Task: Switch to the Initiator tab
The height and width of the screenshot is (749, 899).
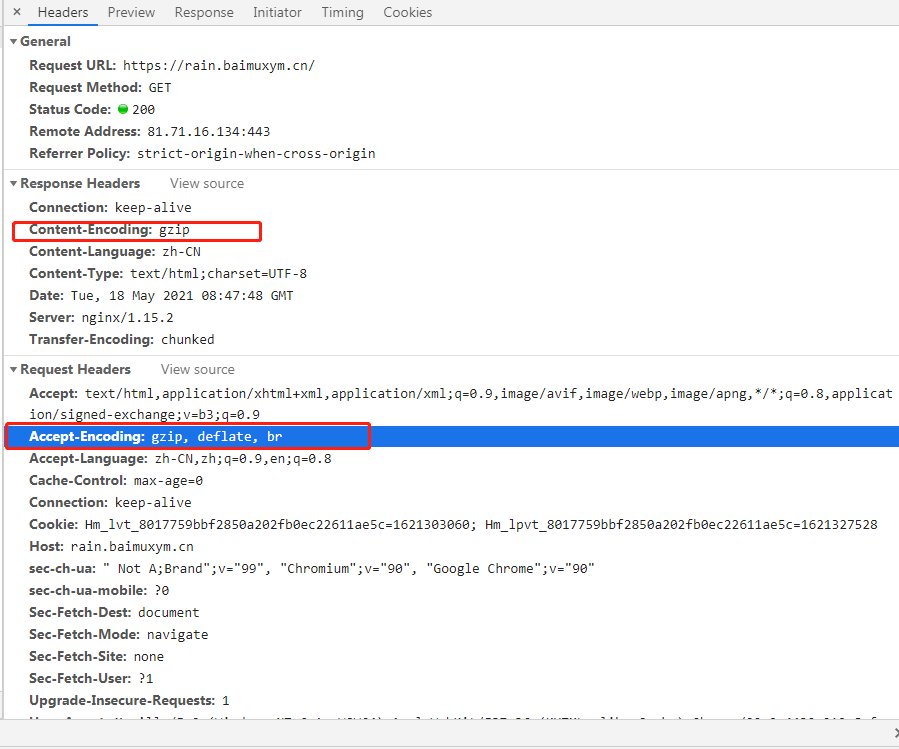Action: click(277, 12)
